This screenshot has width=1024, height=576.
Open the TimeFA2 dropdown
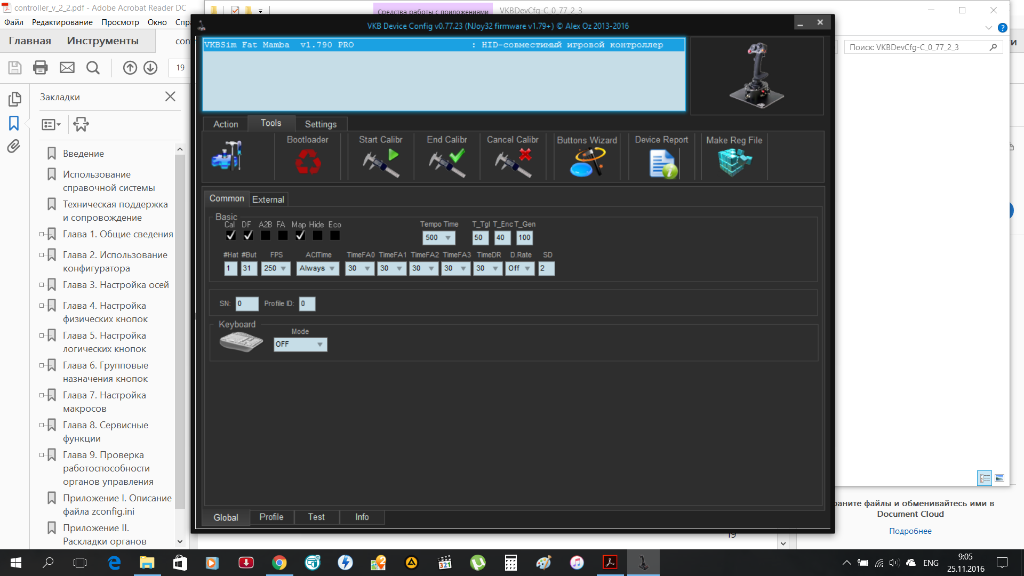click(x=423, y=268)
